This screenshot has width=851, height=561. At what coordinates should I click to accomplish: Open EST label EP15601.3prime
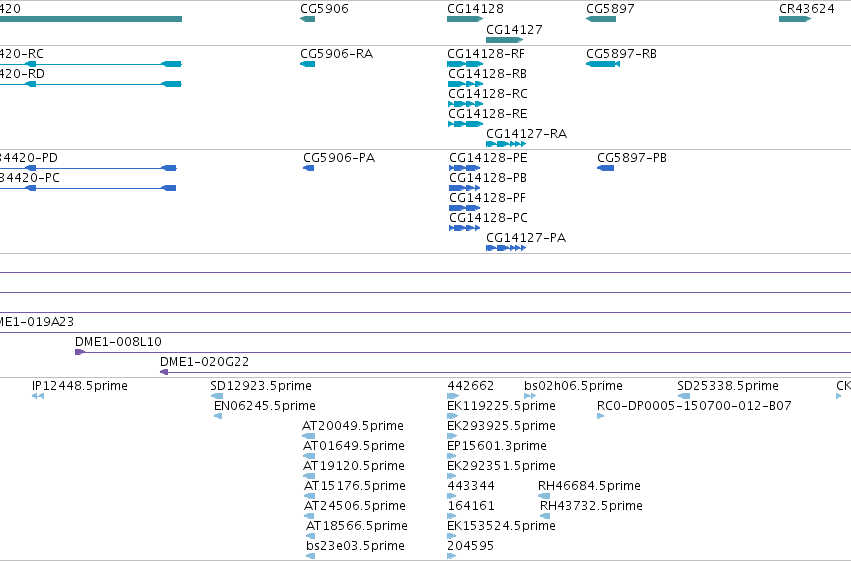pyautogui.click(x=497, y=446)
